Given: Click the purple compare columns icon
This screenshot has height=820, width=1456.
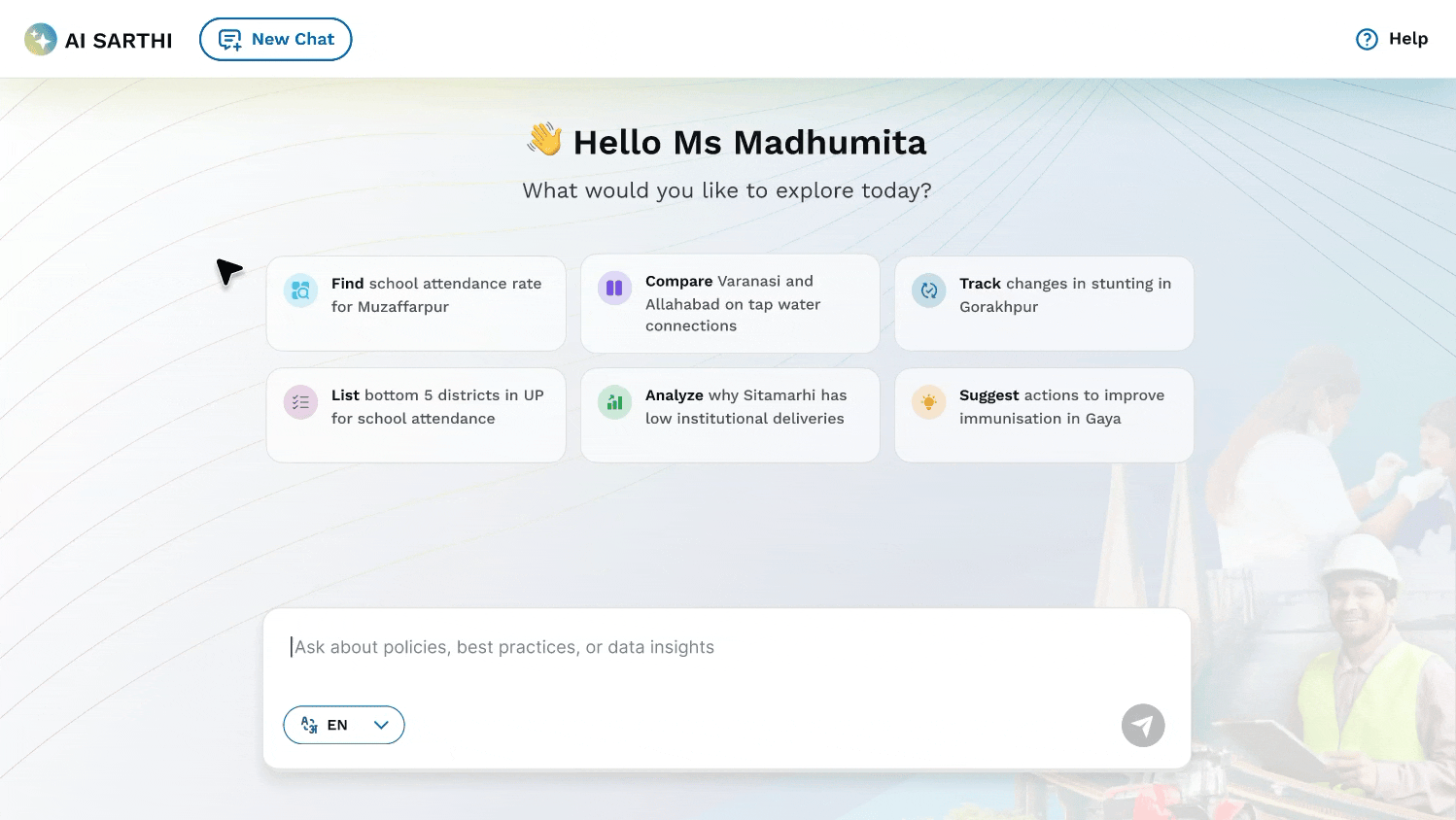Looking at the screenshot, I should pyautogui.click(x=614, y=288).
